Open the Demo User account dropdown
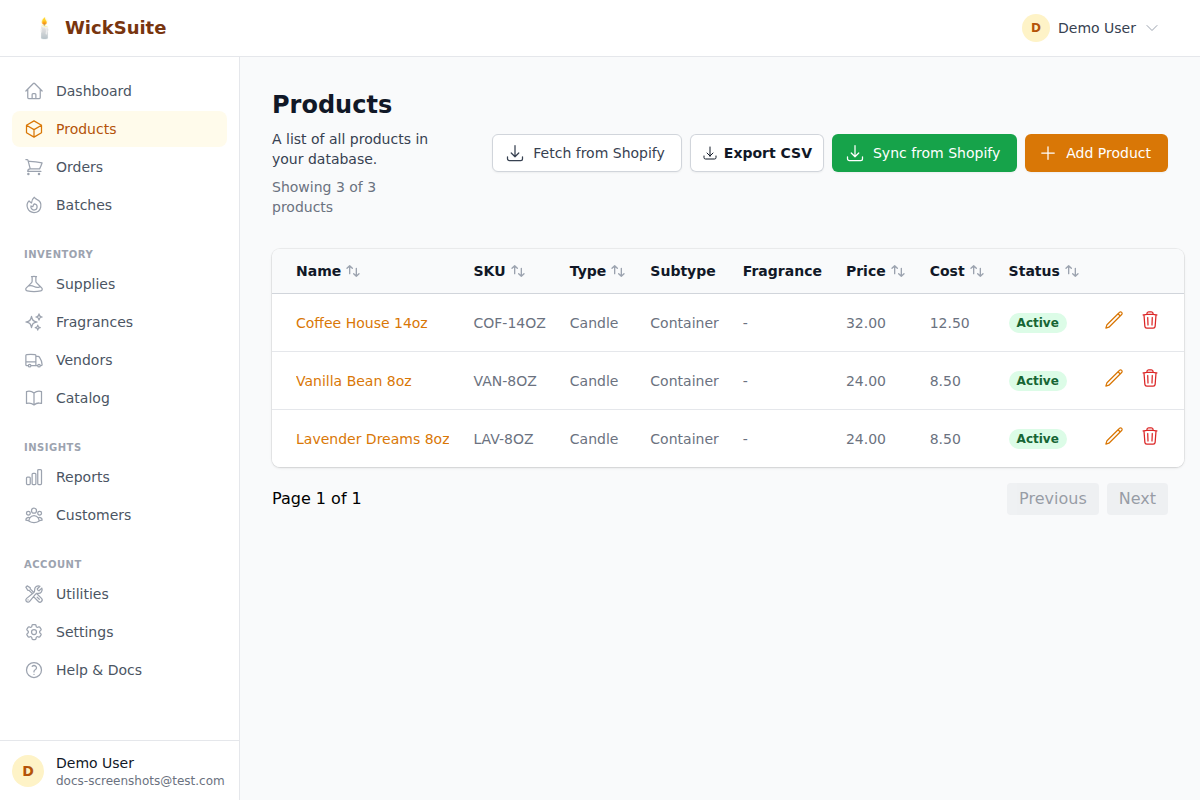This screenshot has height=800, width=1200. pyautogui.click(x=1090, y=28)
